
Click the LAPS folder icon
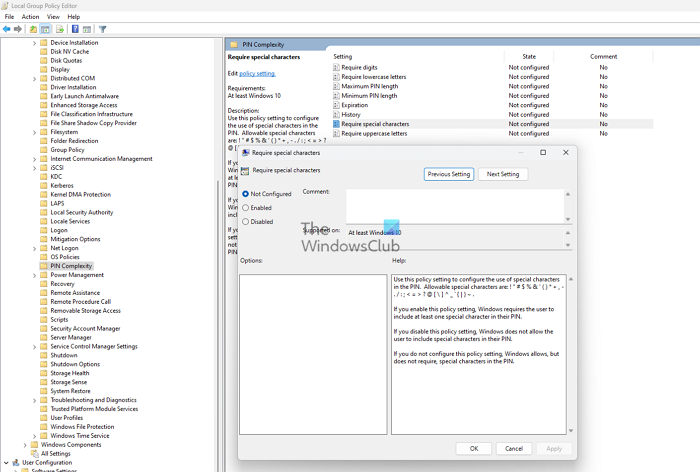coord(44,203)
